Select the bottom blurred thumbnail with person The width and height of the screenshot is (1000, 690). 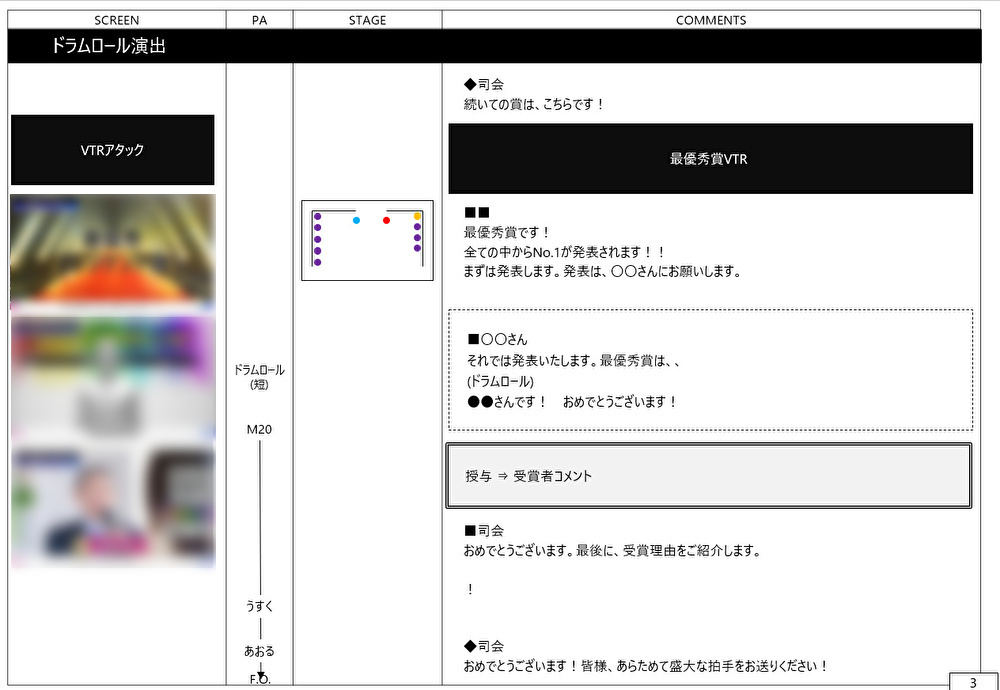pyautogui.click(x=112, y=507)
